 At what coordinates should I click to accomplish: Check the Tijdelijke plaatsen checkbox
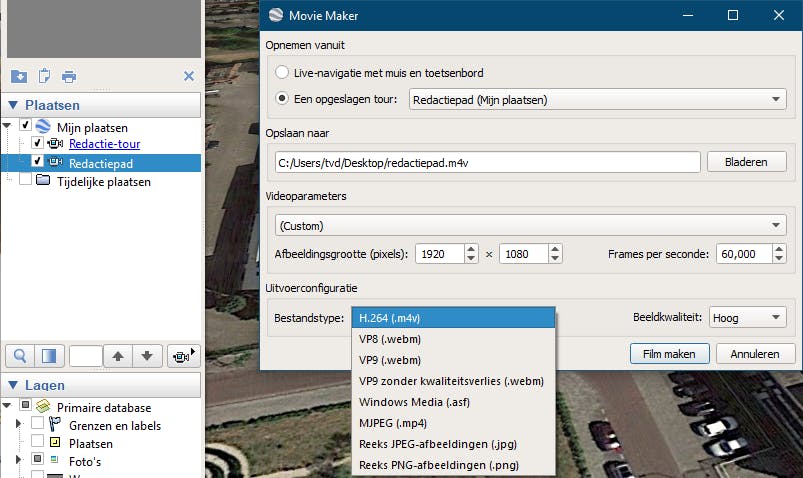tap(26, 180)
